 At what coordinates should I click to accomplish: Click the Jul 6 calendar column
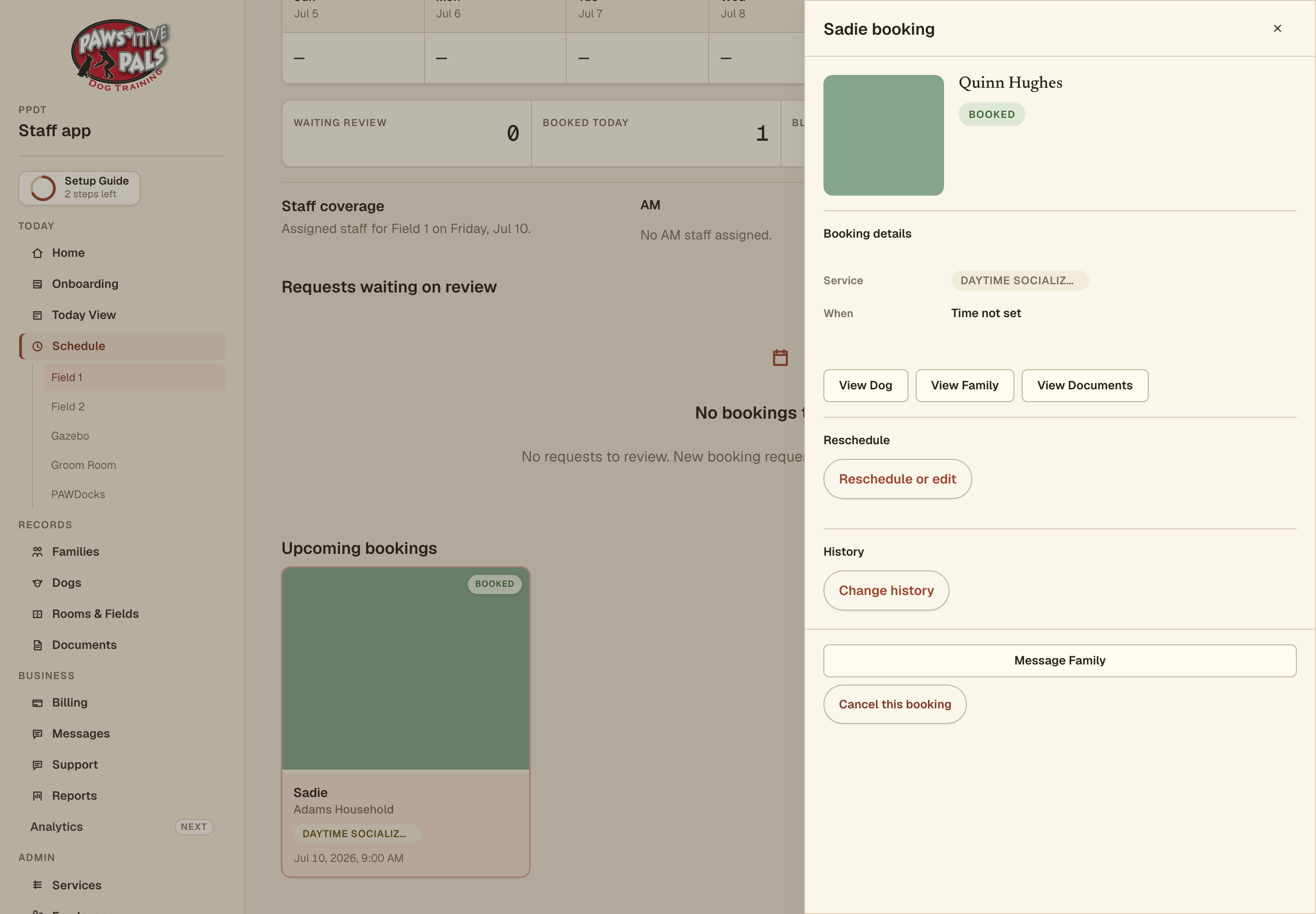[495, 42]
